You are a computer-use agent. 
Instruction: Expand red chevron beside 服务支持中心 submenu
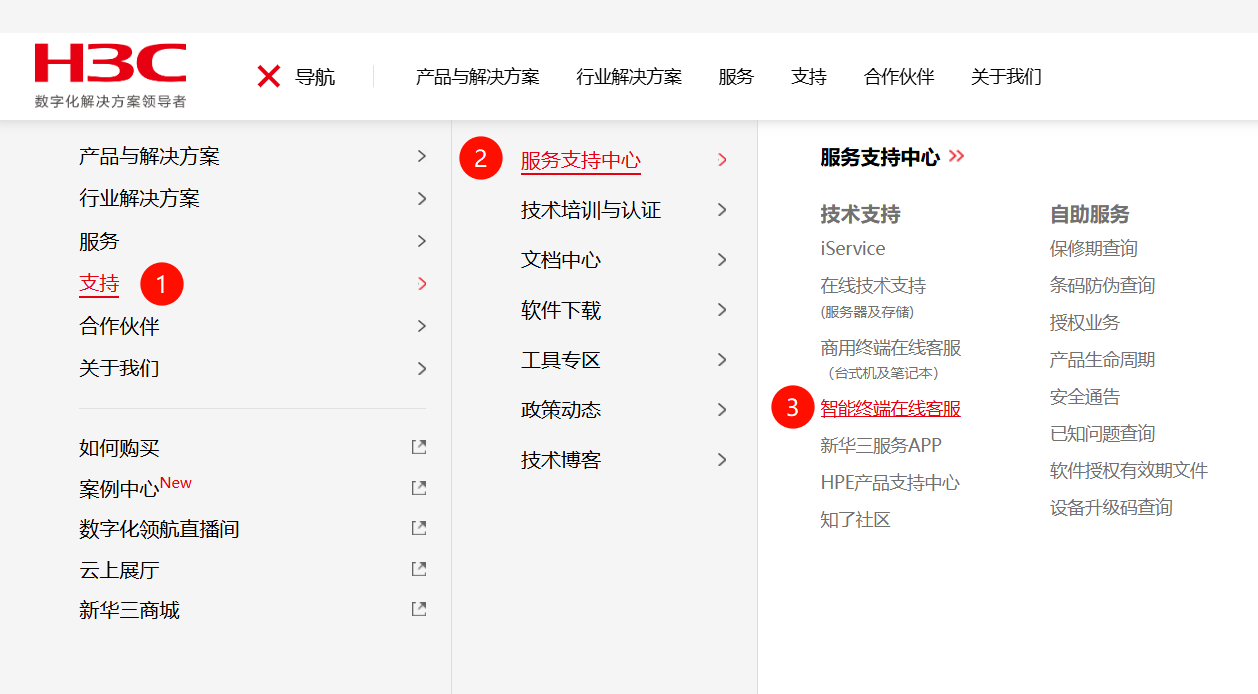722,160
